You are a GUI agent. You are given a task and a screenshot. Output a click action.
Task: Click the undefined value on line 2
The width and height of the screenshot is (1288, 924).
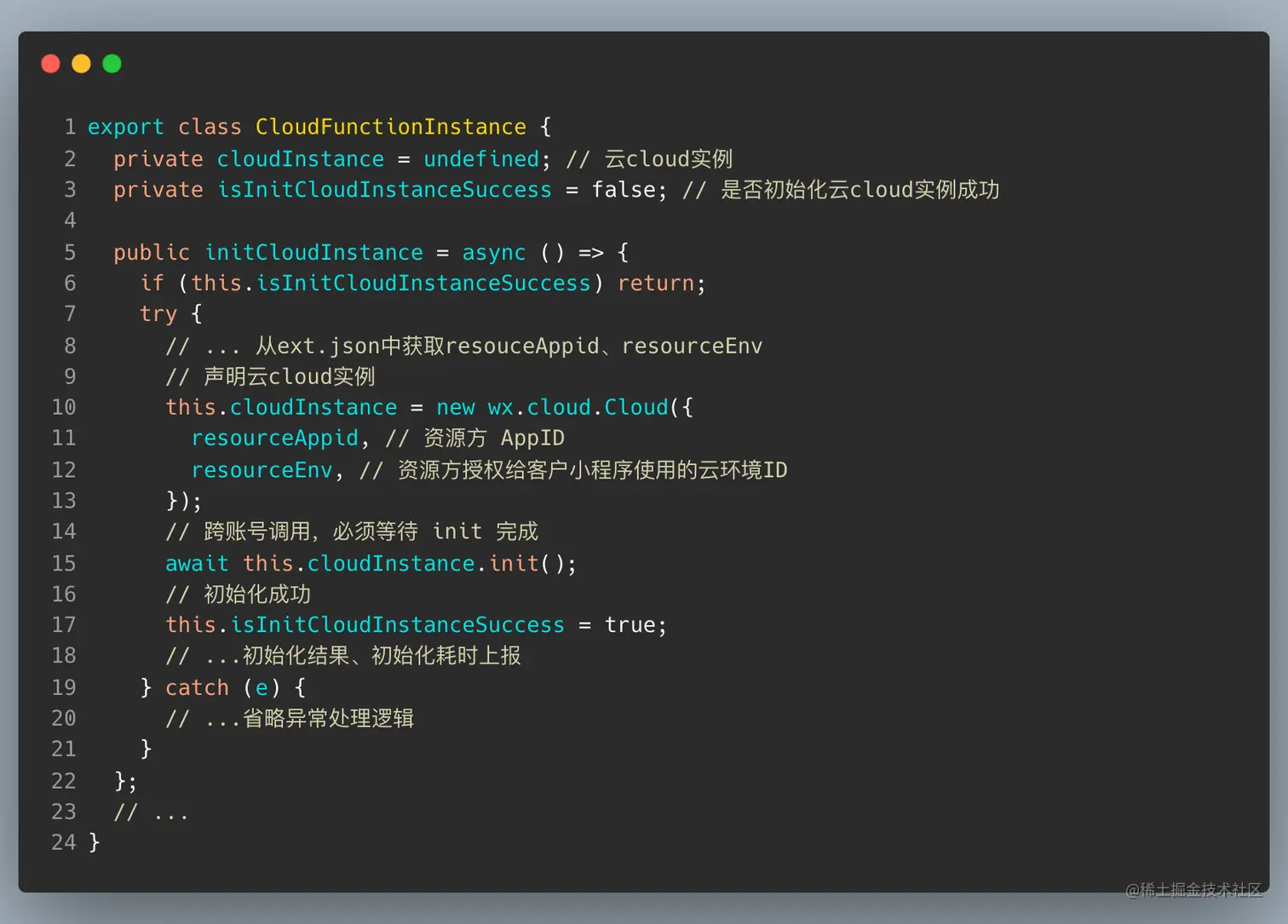click(481, 158)
